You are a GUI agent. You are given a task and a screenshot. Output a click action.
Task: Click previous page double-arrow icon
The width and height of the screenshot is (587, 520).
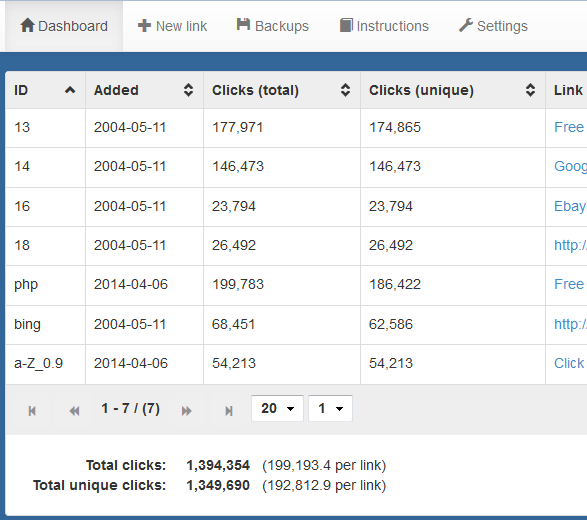point(74,411)
